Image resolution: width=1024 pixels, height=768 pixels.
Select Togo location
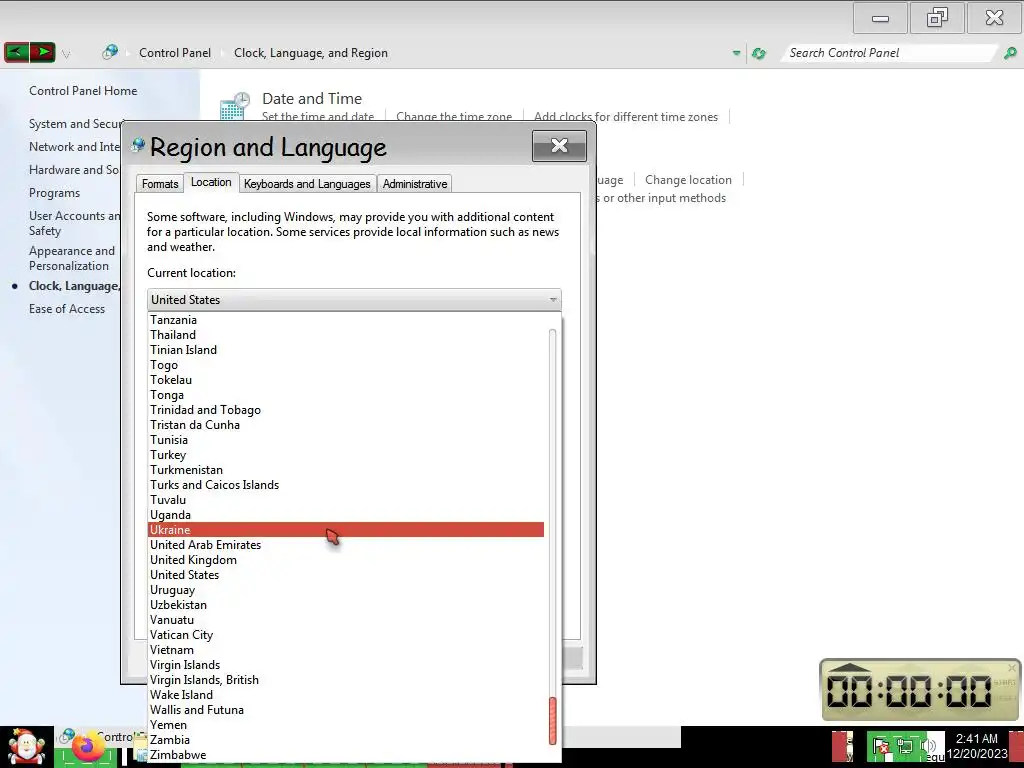[x=346, y=364]
